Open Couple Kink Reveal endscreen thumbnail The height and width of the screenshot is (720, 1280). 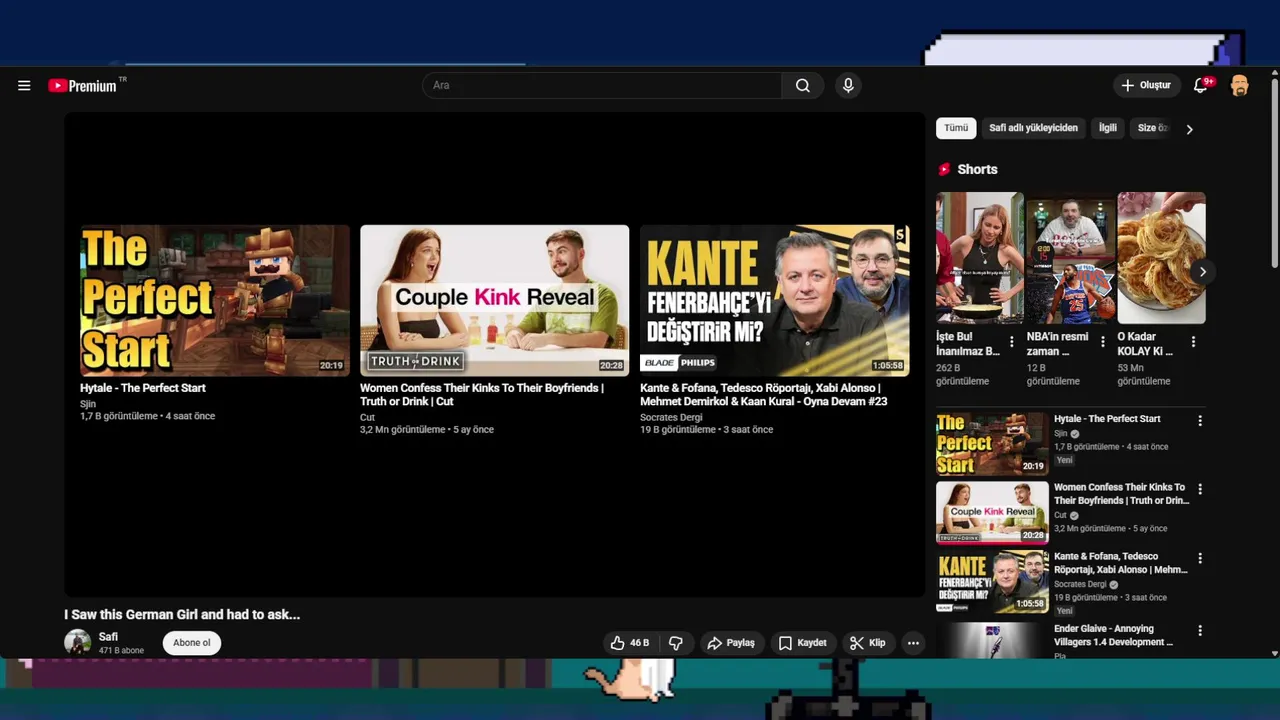click(x=495, y=300)
